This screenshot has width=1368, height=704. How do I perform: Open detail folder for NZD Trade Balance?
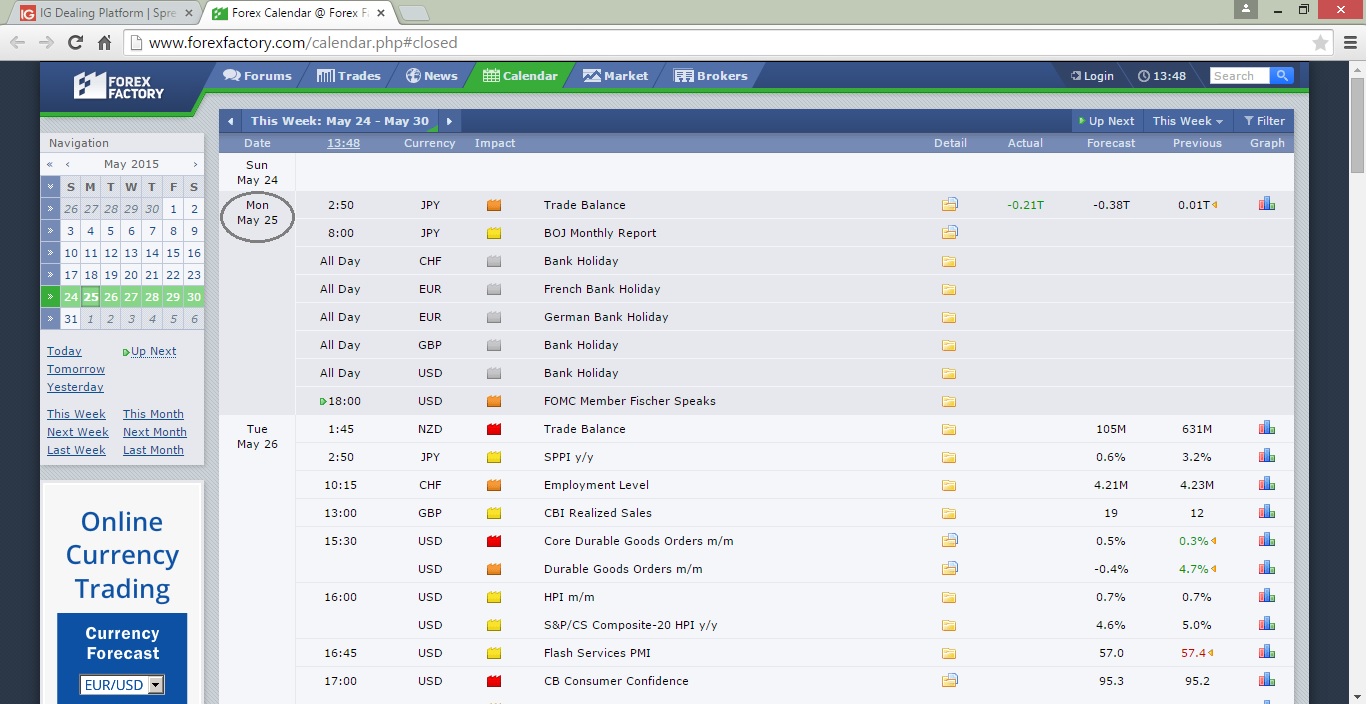(x=949, y=429)
